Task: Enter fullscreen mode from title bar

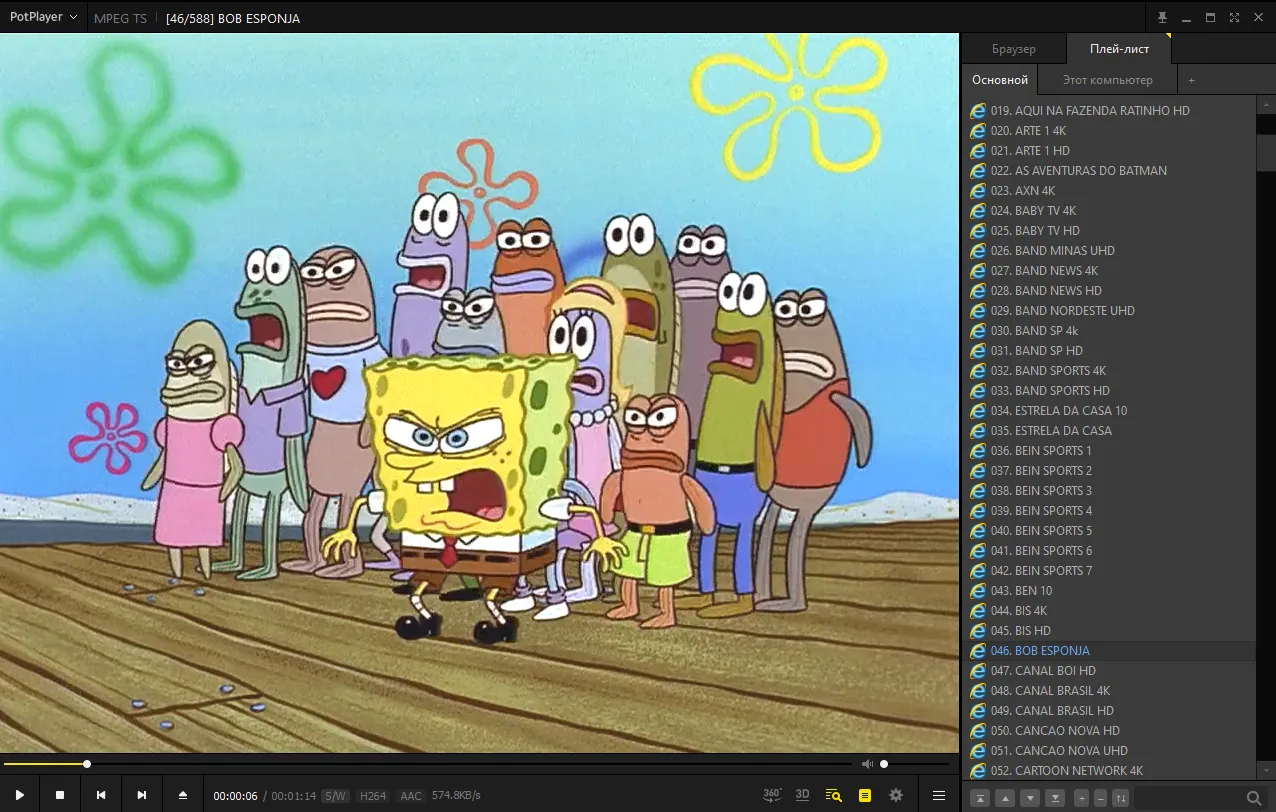Action: coord(1235,17)
